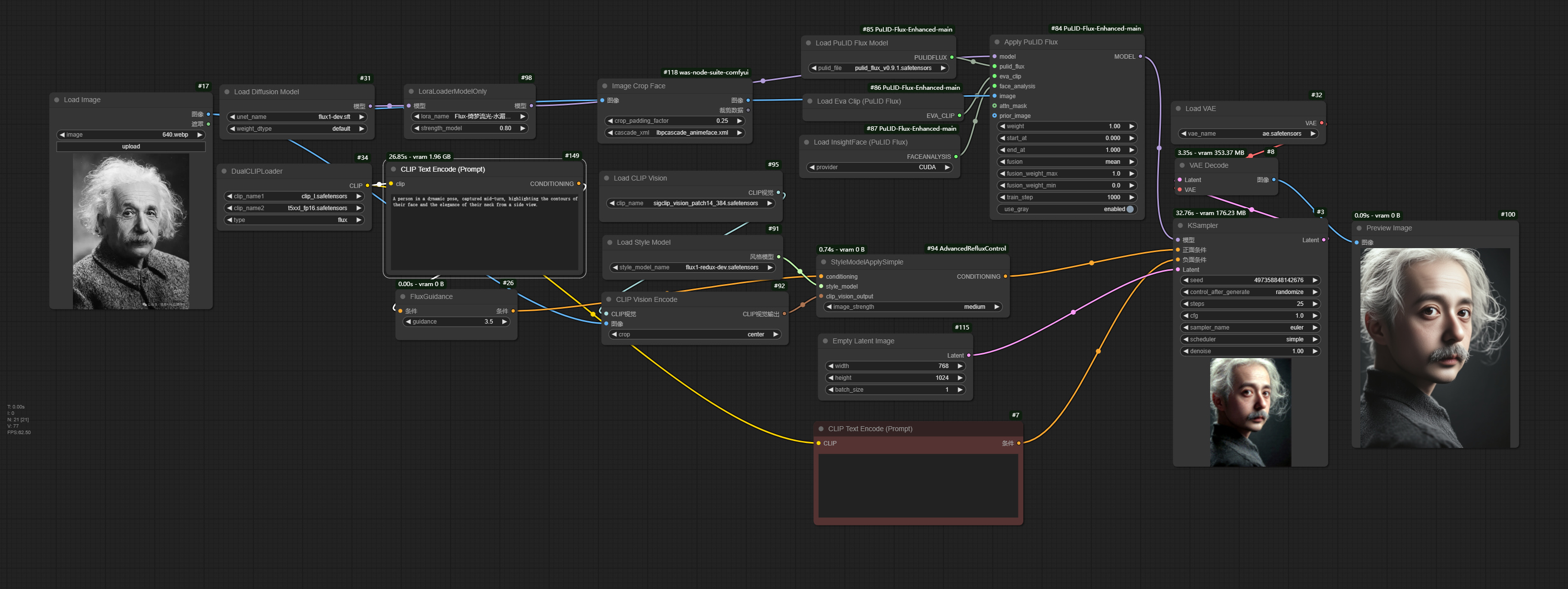Collapse the DualCLIPLoader node
The image size is (1568, 589).
(x=223, y=171)
